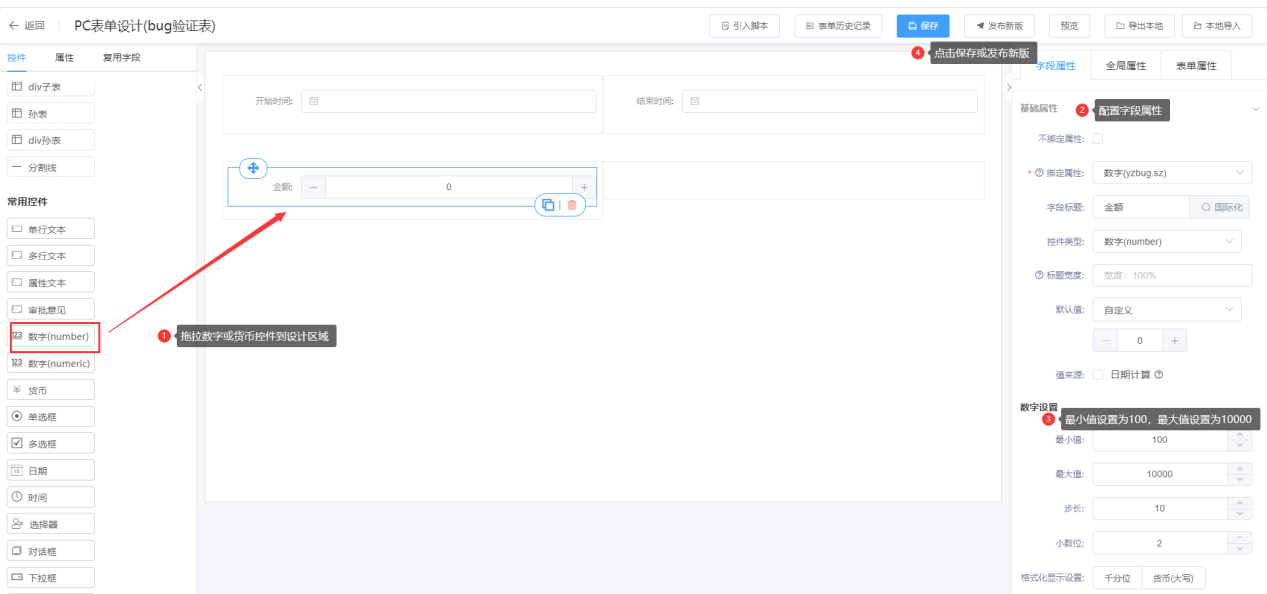
Task: Increase default value with plus button
Action: tap(1176, 341)
